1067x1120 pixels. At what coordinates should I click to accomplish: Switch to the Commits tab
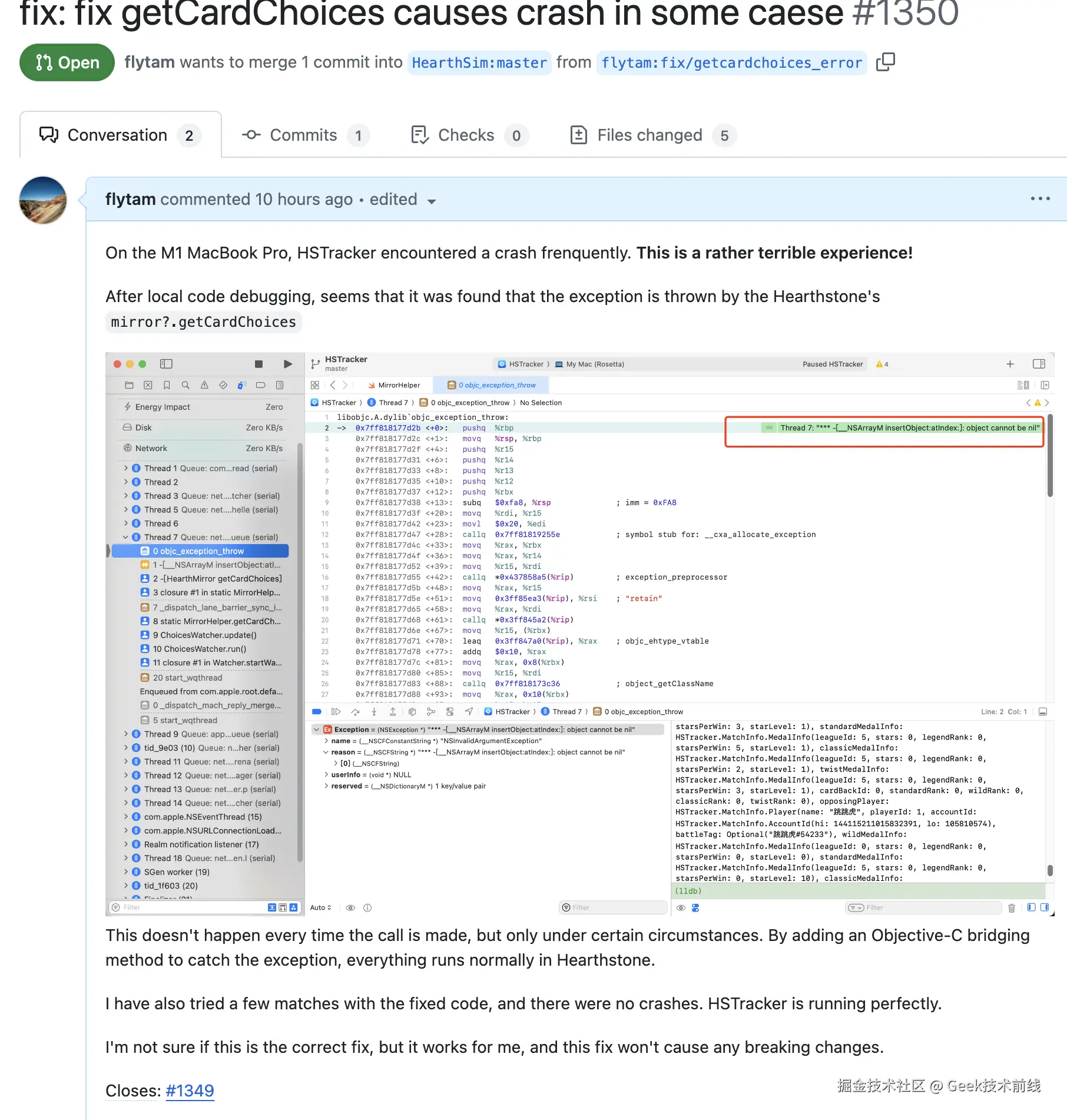click(306, 135)
